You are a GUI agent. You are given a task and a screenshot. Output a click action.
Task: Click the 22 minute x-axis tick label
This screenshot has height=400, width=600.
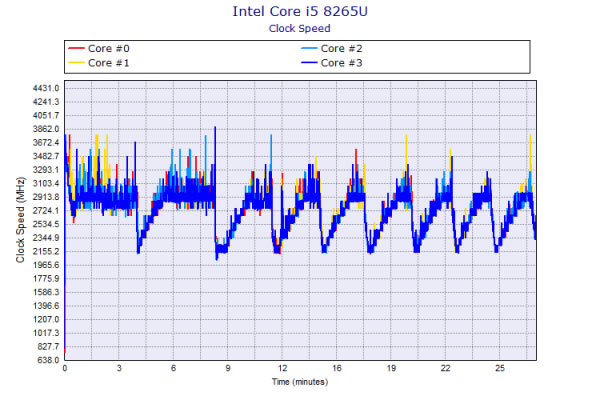445,368
